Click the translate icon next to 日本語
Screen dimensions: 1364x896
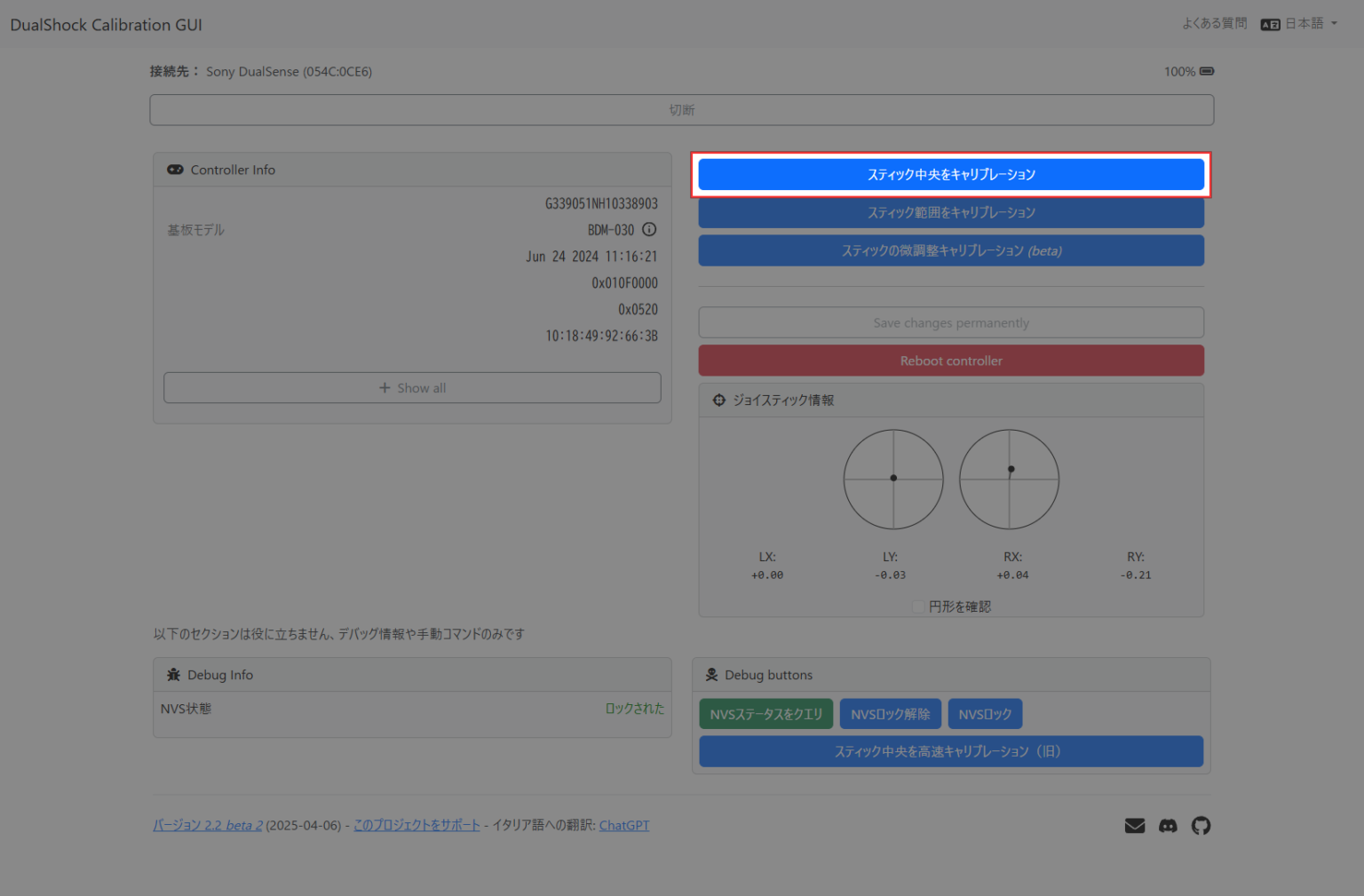tap(1270, 24)
